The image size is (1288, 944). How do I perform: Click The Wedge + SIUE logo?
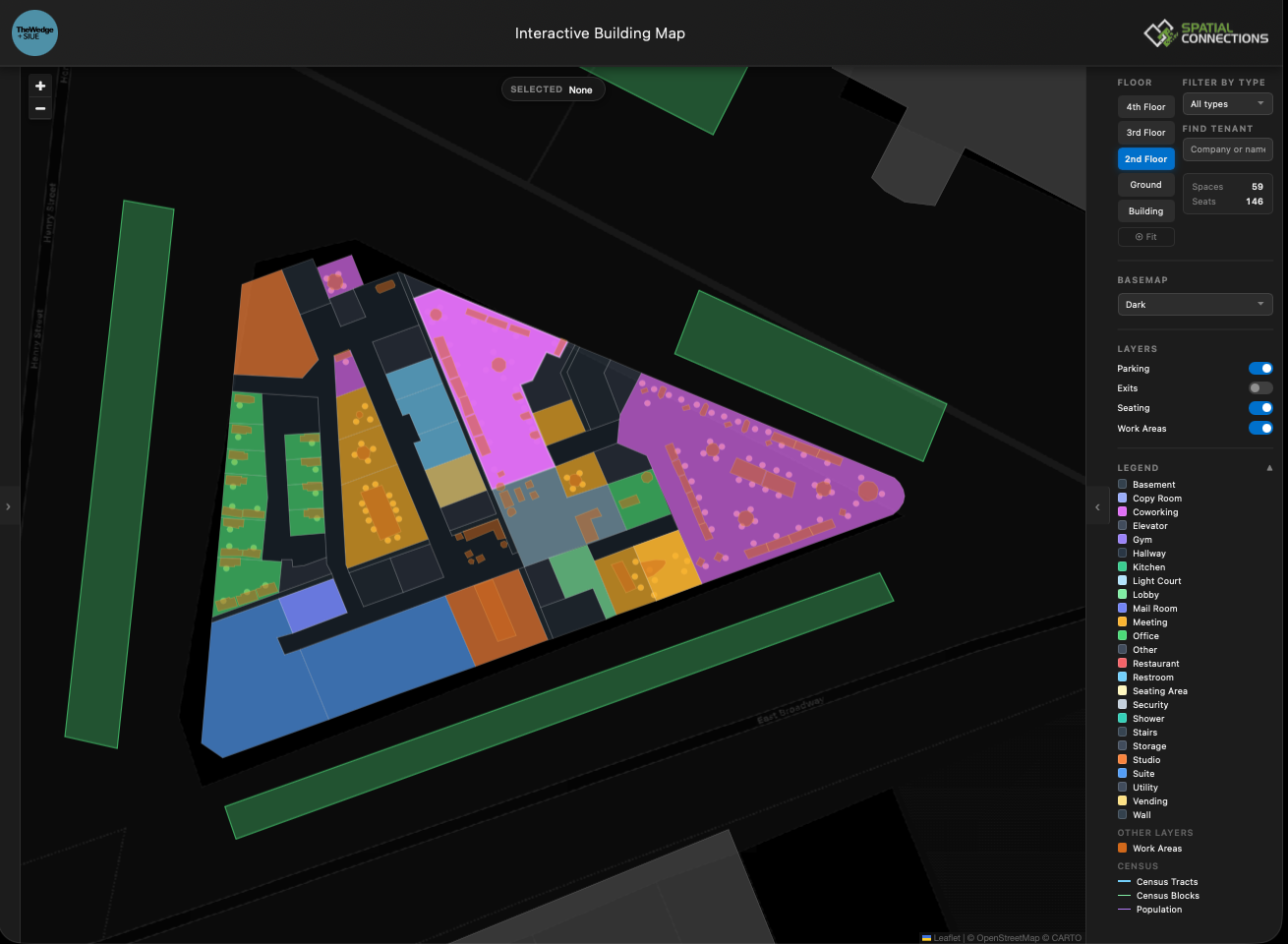tap(33, 32)
